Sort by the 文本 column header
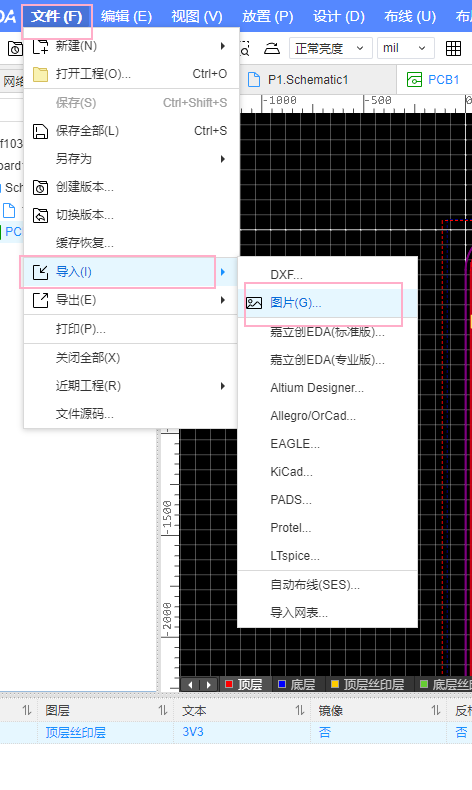472x790 pixels. coord(242,710)
